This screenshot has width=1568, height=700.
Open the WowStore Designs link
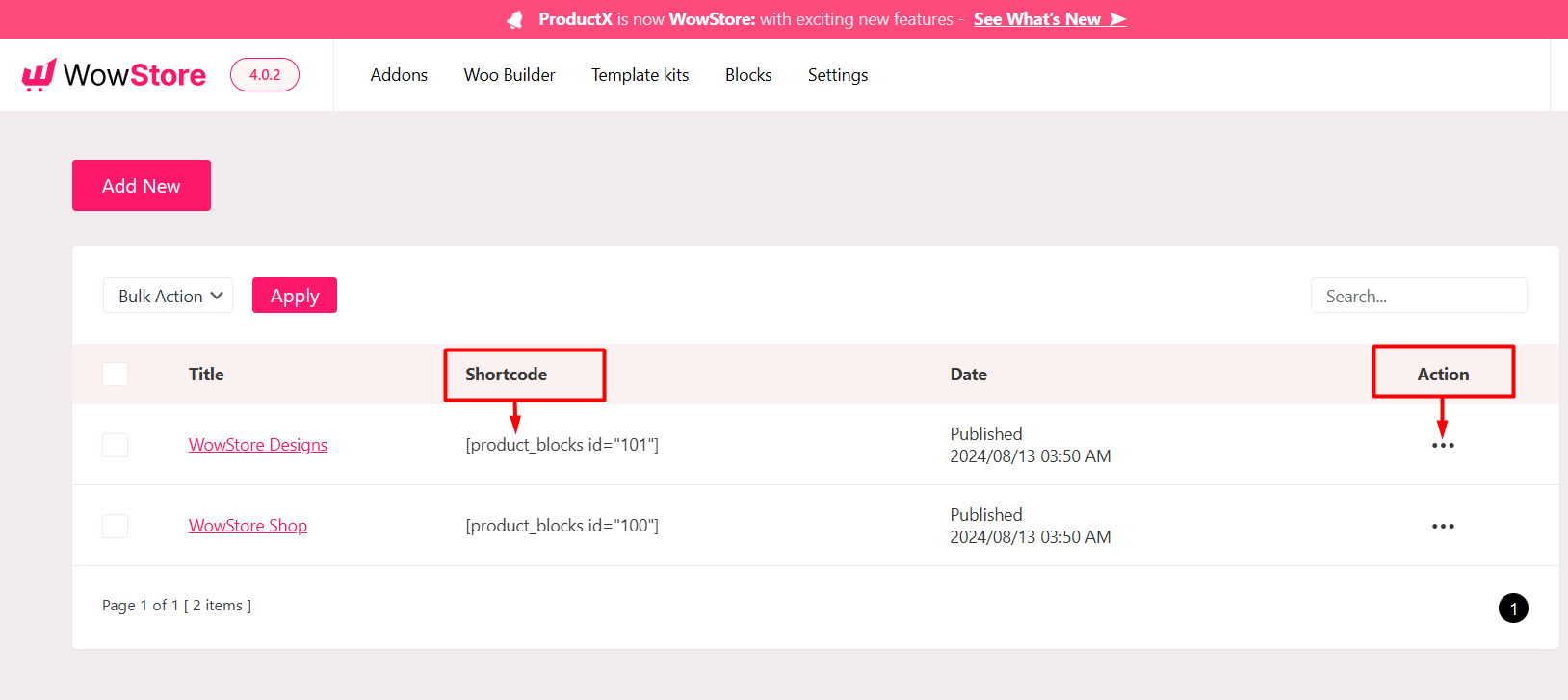pos(258,445)
